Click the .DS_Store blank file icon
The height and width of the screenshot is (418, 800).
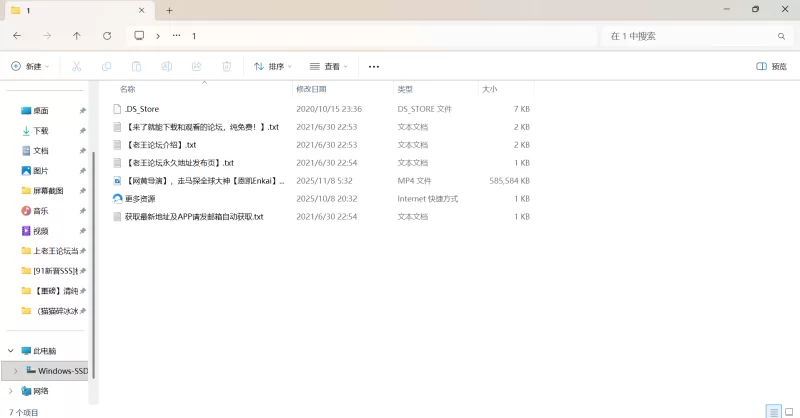[x=117, y=109]
